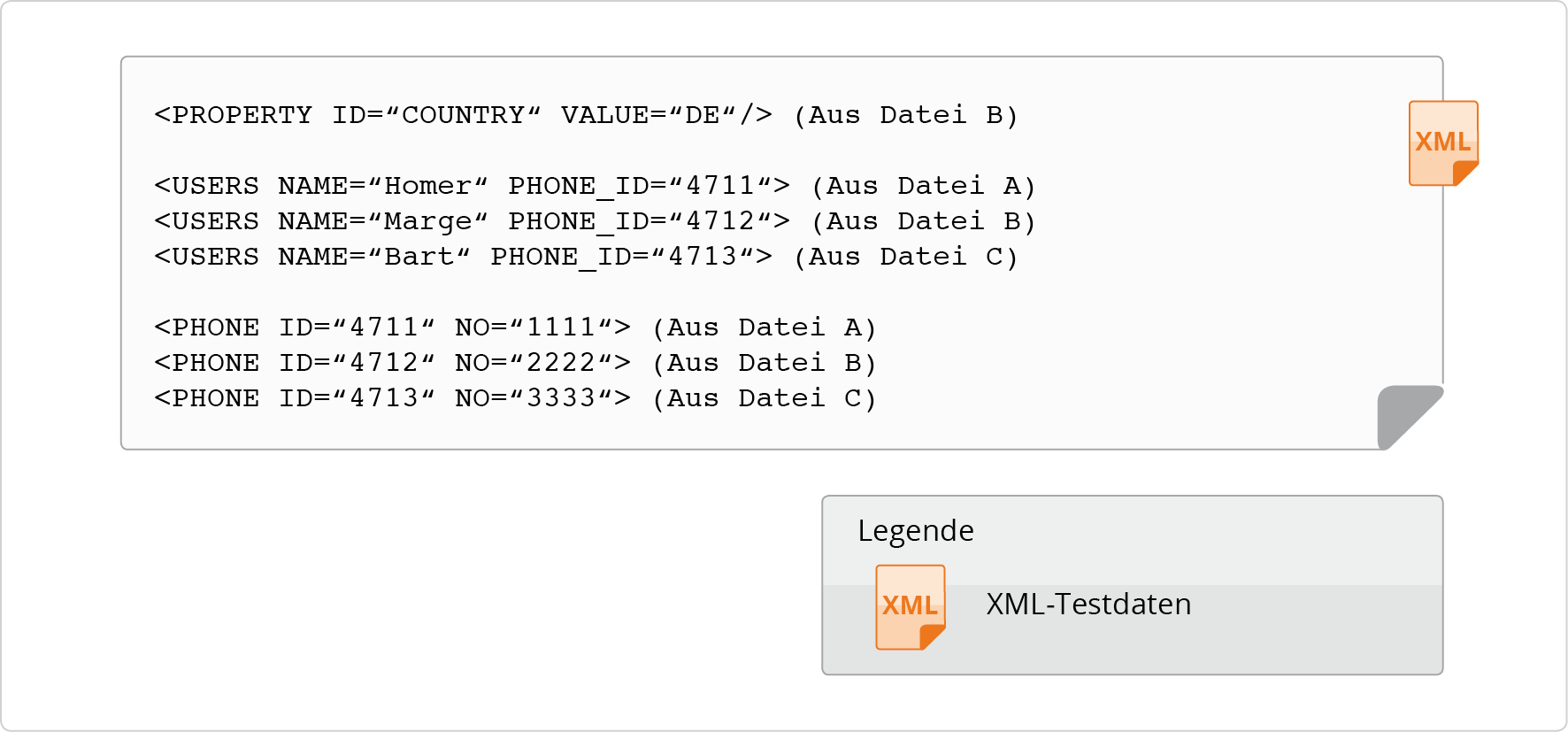Click the USERS Homer line

(x=595, y=186)
